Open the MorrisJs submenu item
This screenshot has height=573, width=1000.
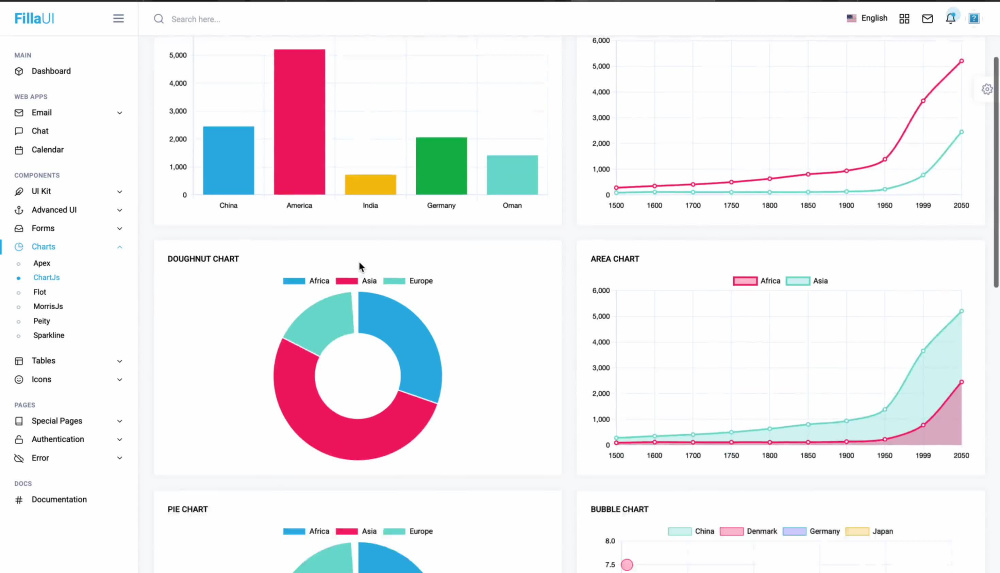pyautogui.click(x=48, y=307)
